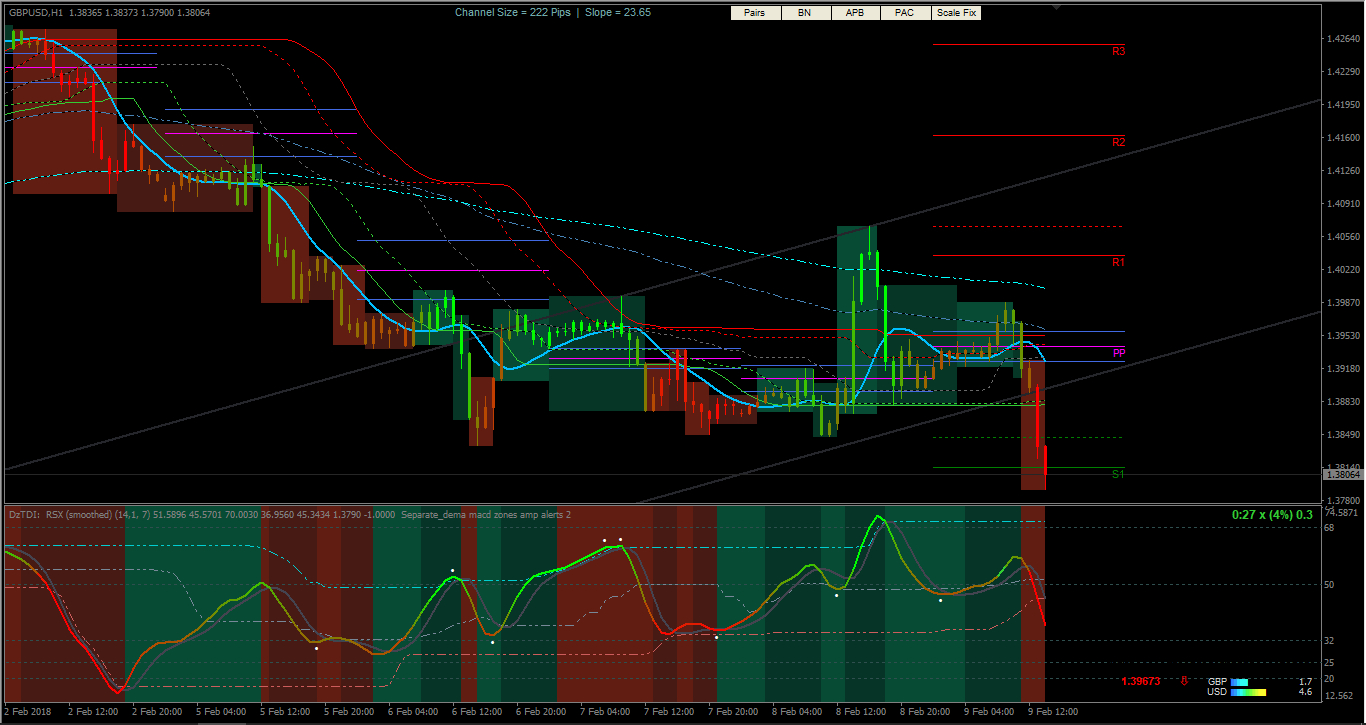
Task: Click price level 1.42640 on axis
Action: point(1341,39)
